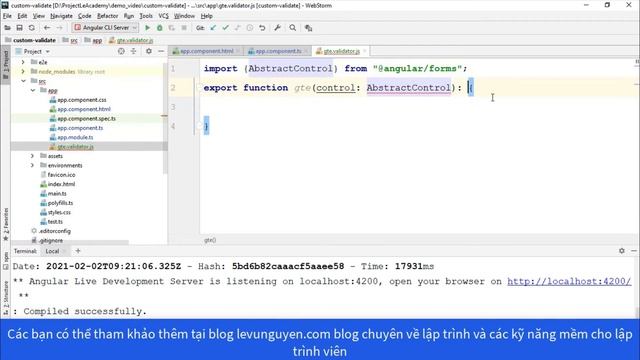Start debugging with the green bug icon
The image size is (640, 360).
[160, 28]
